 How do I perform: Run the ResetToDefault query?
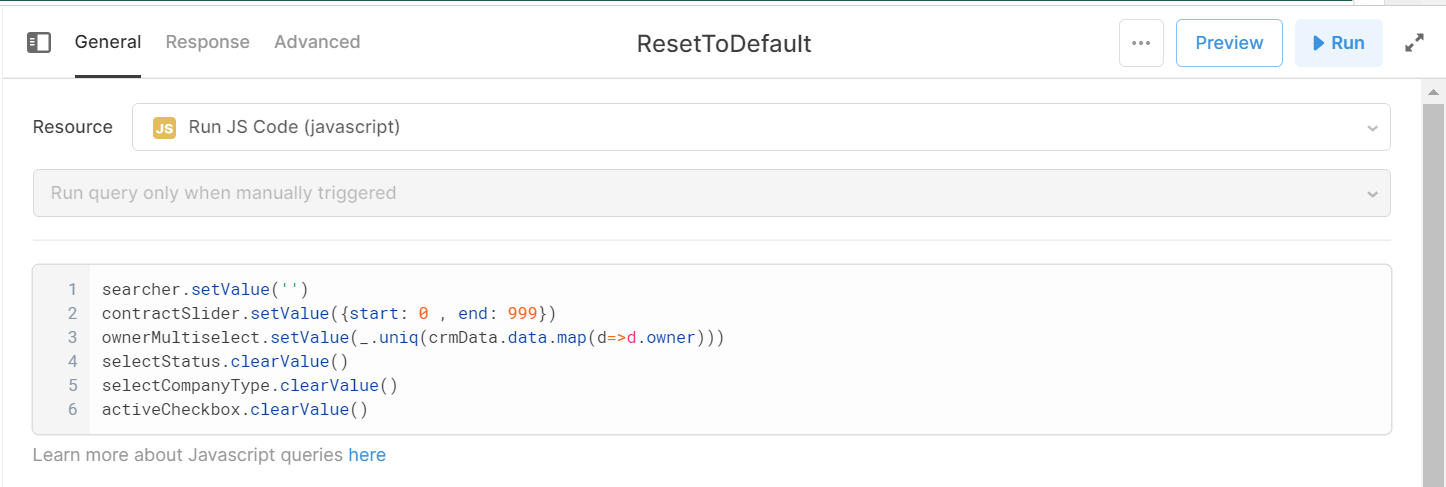click(x=1338, y=43)
